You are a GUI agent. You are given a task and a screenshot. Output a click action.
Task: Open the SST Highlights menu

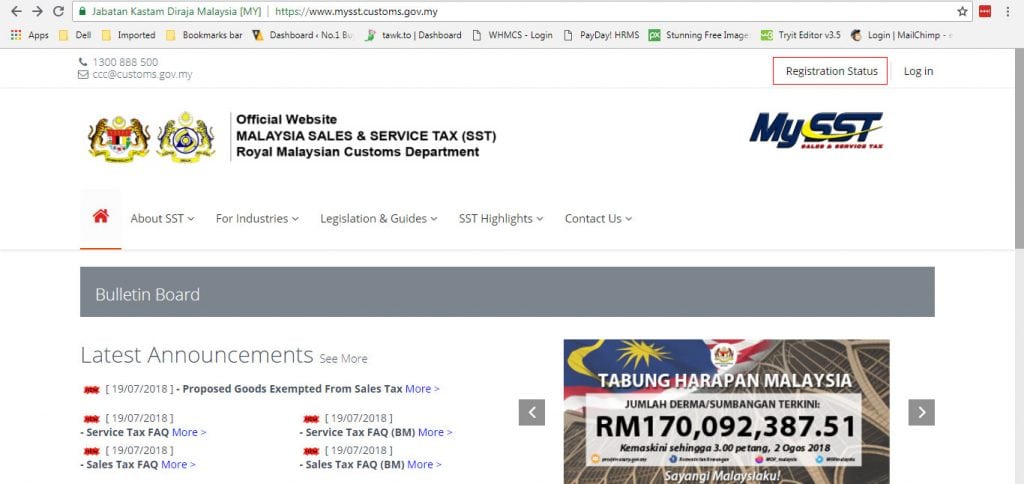point(501,219)
